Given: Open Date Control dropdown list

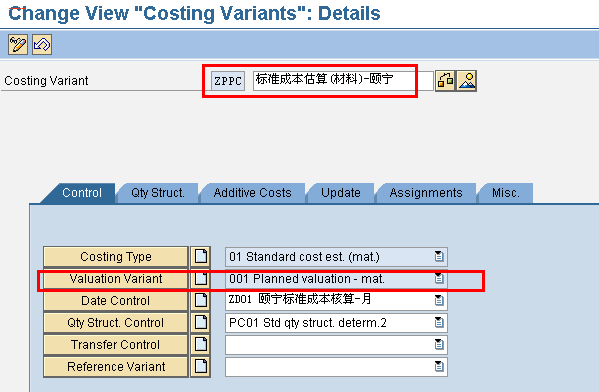Looking at the screenshot, I should (439, 301).
